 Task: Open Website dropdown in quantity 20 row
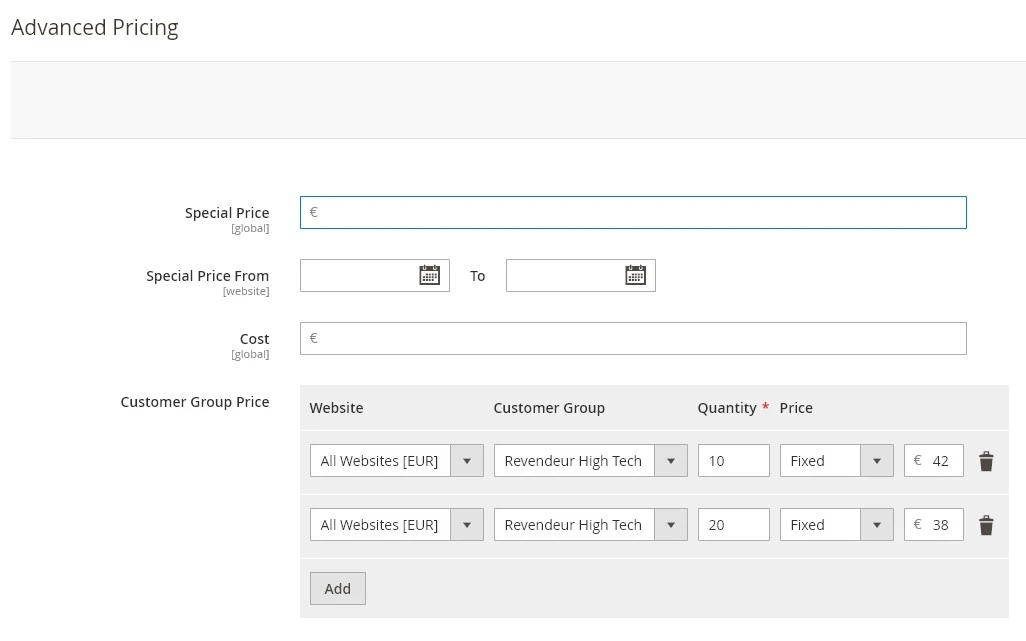tap(397, 525)
